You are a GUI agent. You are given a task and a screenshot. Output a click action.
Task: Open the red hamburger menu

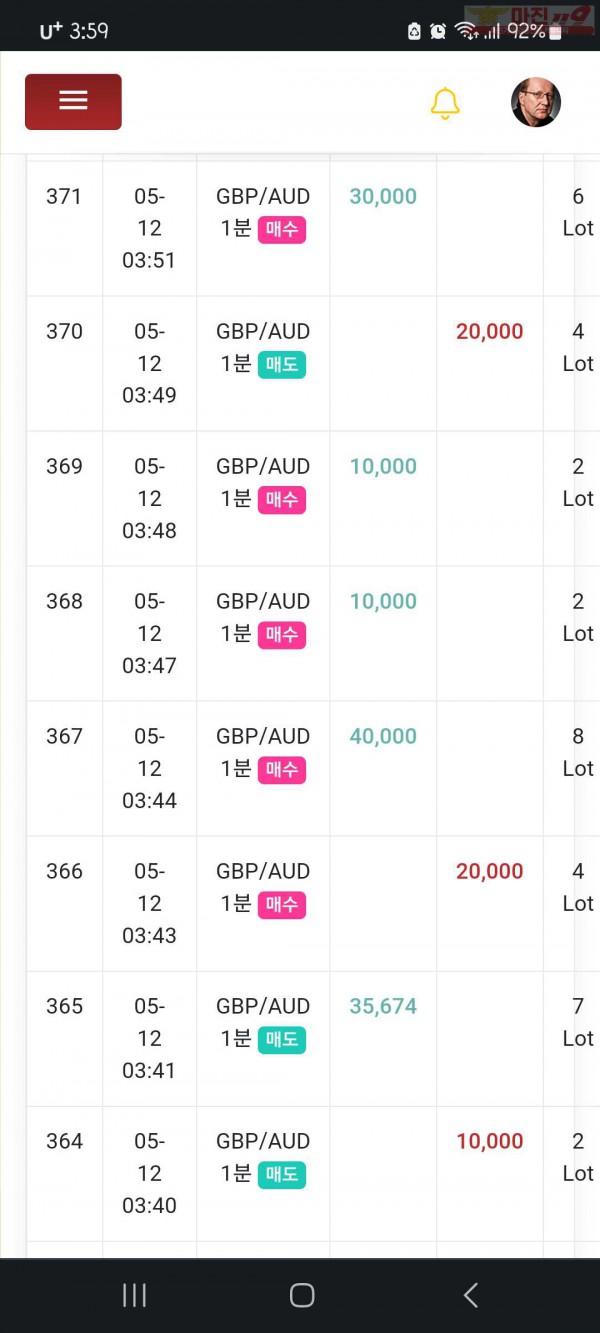tap(73, 101)
